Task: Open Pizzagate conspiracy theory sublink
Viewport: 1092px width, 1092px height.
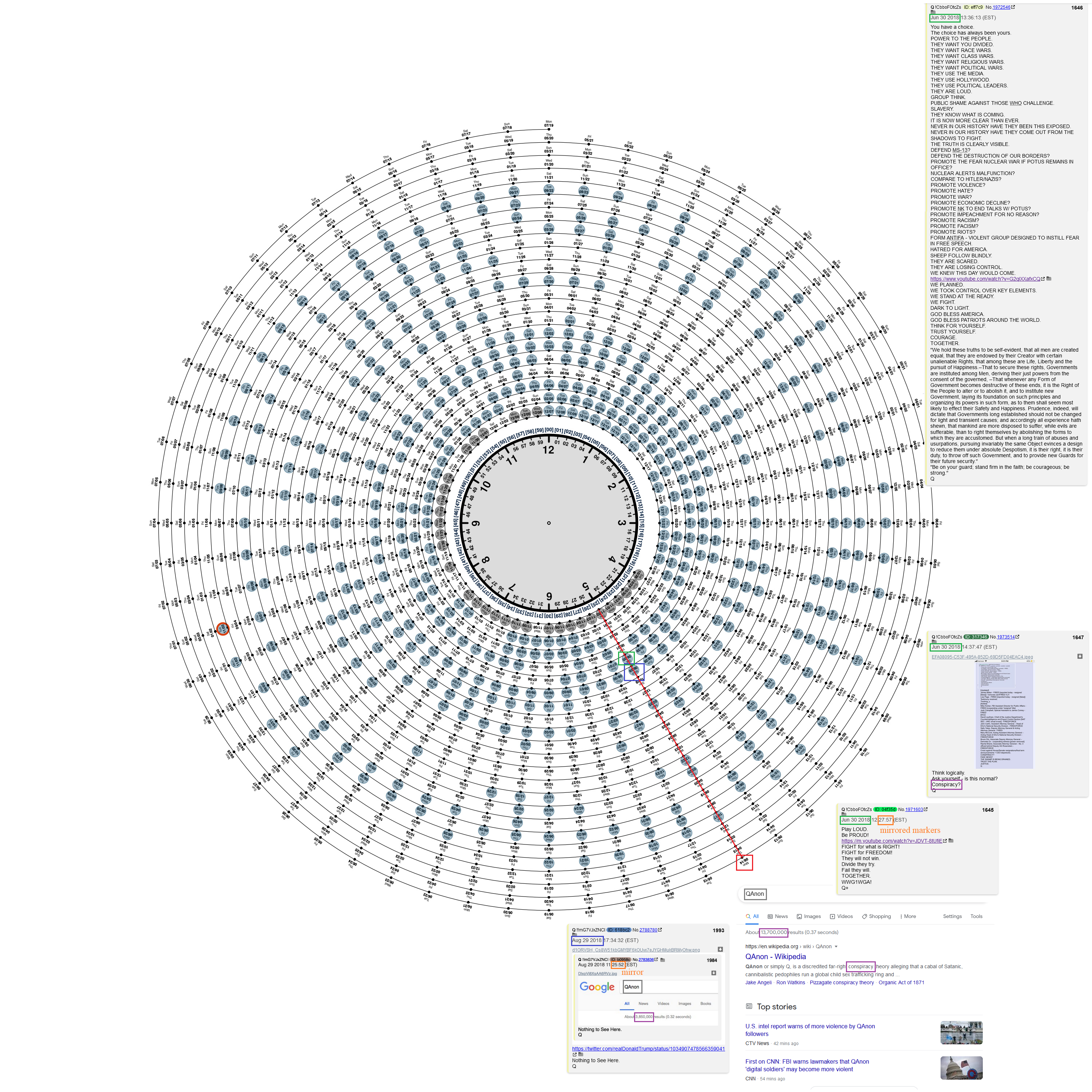Action: coord(842,982)
